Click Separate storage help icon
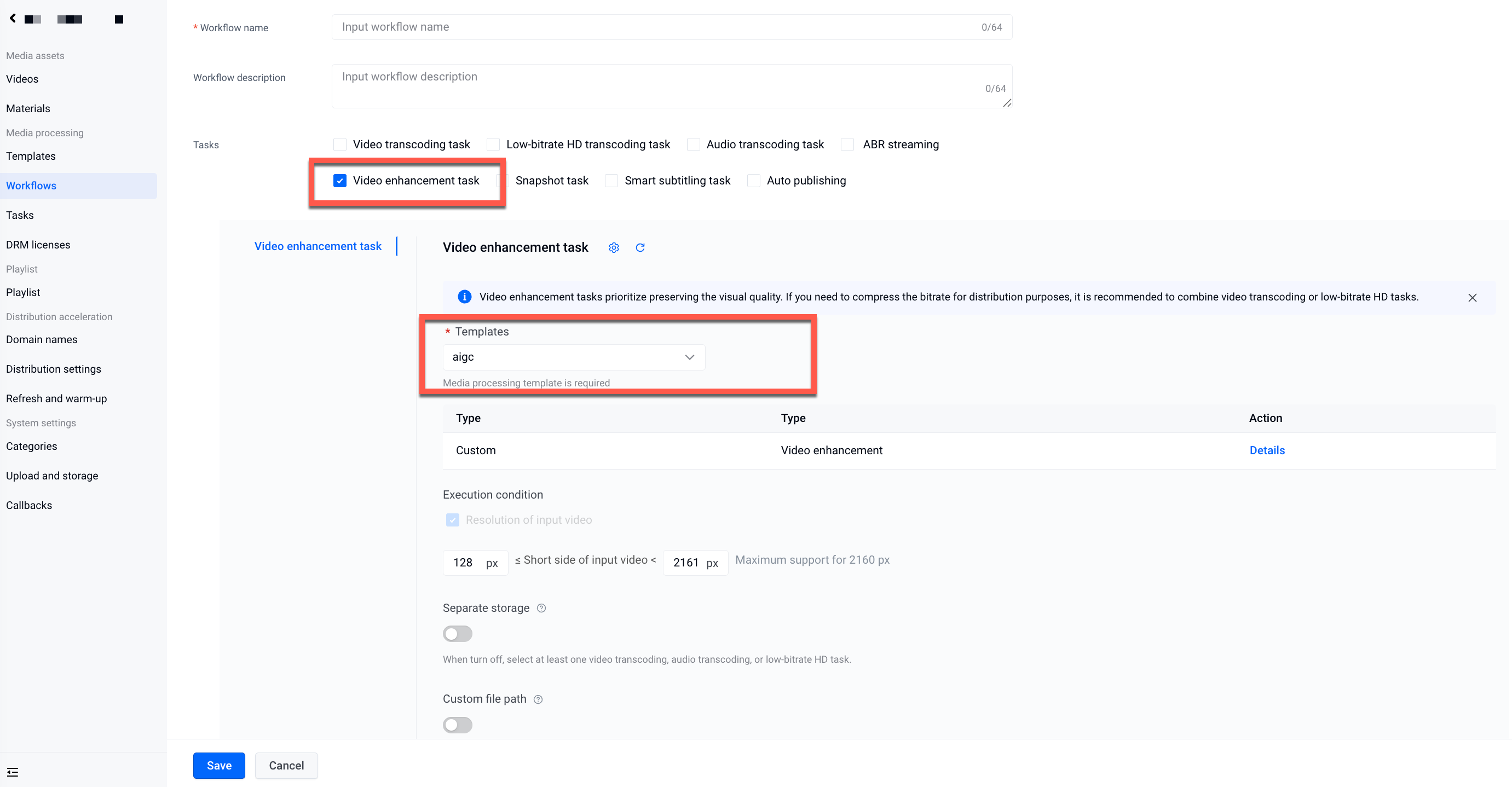Image resolution: width=1512 pixels, height=787 pixels. (x=541, y=608)
